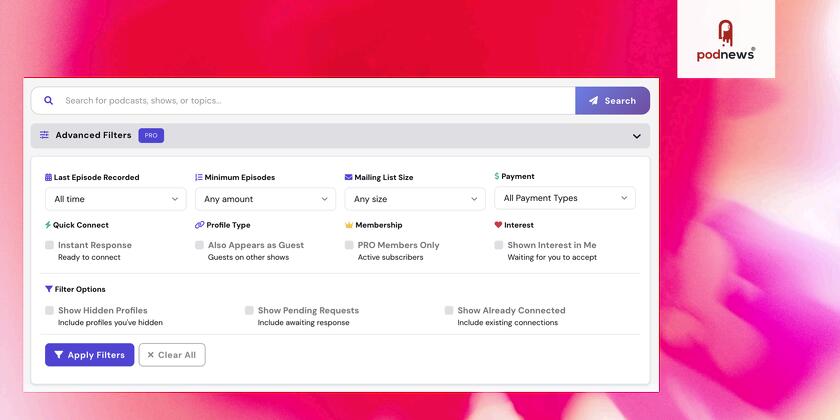Click the 'Guests on other shows' caption
This screenshot has width=840, height=420.
pos(249,257)
